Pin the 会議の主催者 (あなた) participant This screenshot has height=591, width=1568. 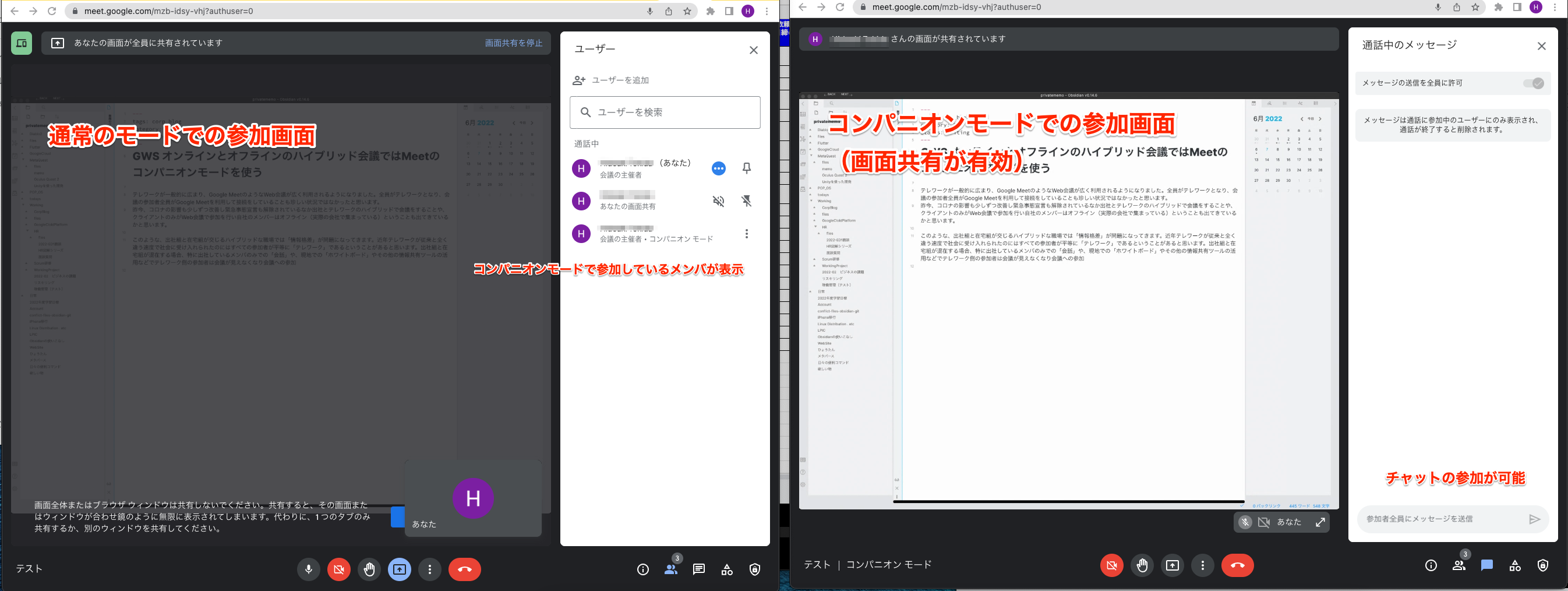tap(747, 168)
